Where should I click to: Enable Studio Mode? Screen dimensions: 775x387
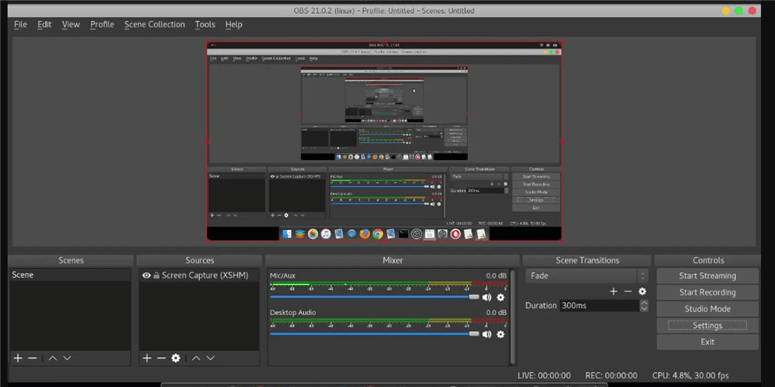tap(707, 309)
